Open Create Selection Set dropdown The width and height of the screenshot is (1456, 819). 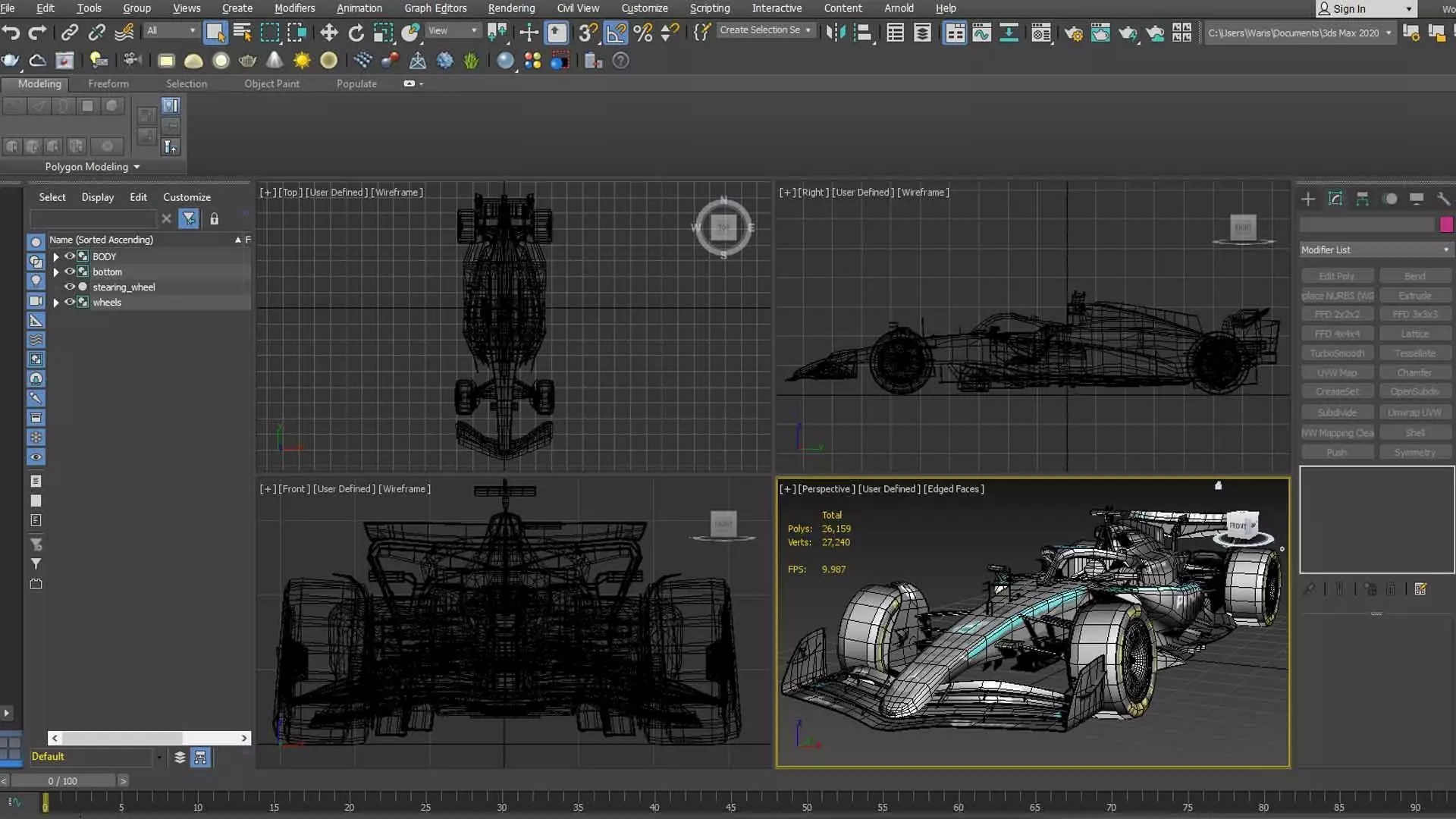[x=765, y=30]
